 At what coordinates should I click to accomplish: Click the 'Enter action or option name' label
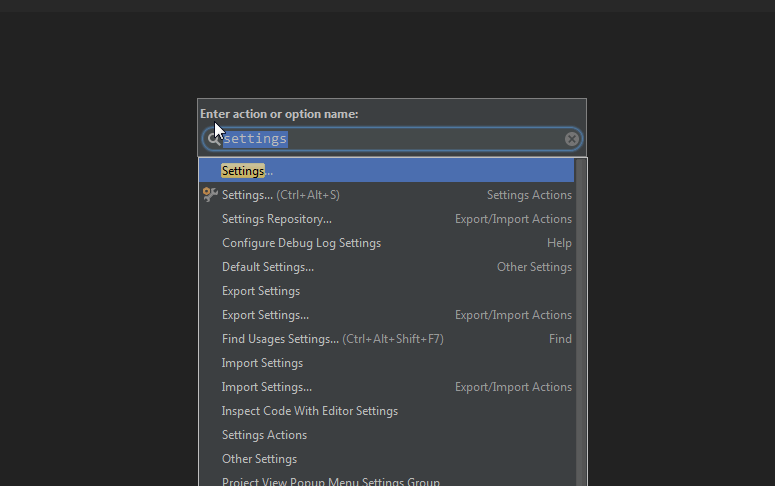coord(279,114)
